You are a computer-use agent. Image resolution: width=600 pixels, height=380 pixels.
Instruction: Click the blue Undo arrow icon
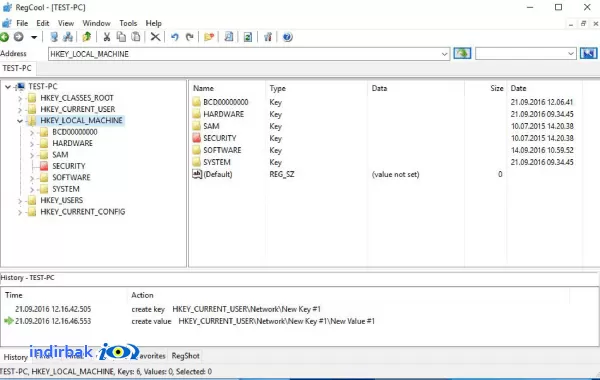click(x=175, y=37)
